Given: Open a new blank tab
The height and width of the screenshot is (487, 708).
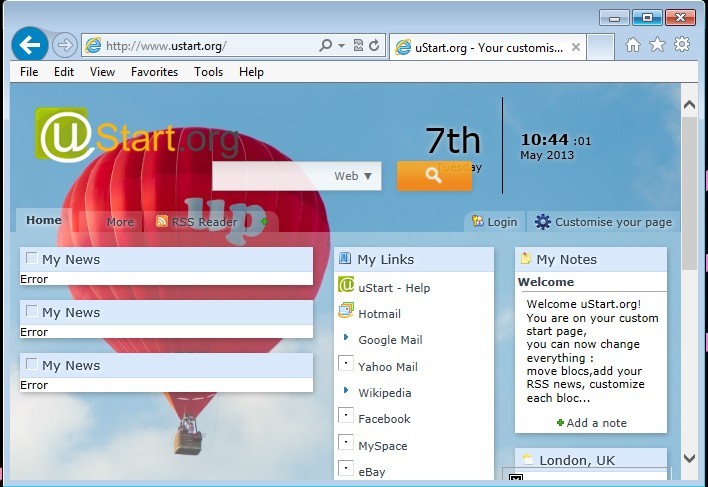Looking at the screenshot, I should click(x=600, y=47).
